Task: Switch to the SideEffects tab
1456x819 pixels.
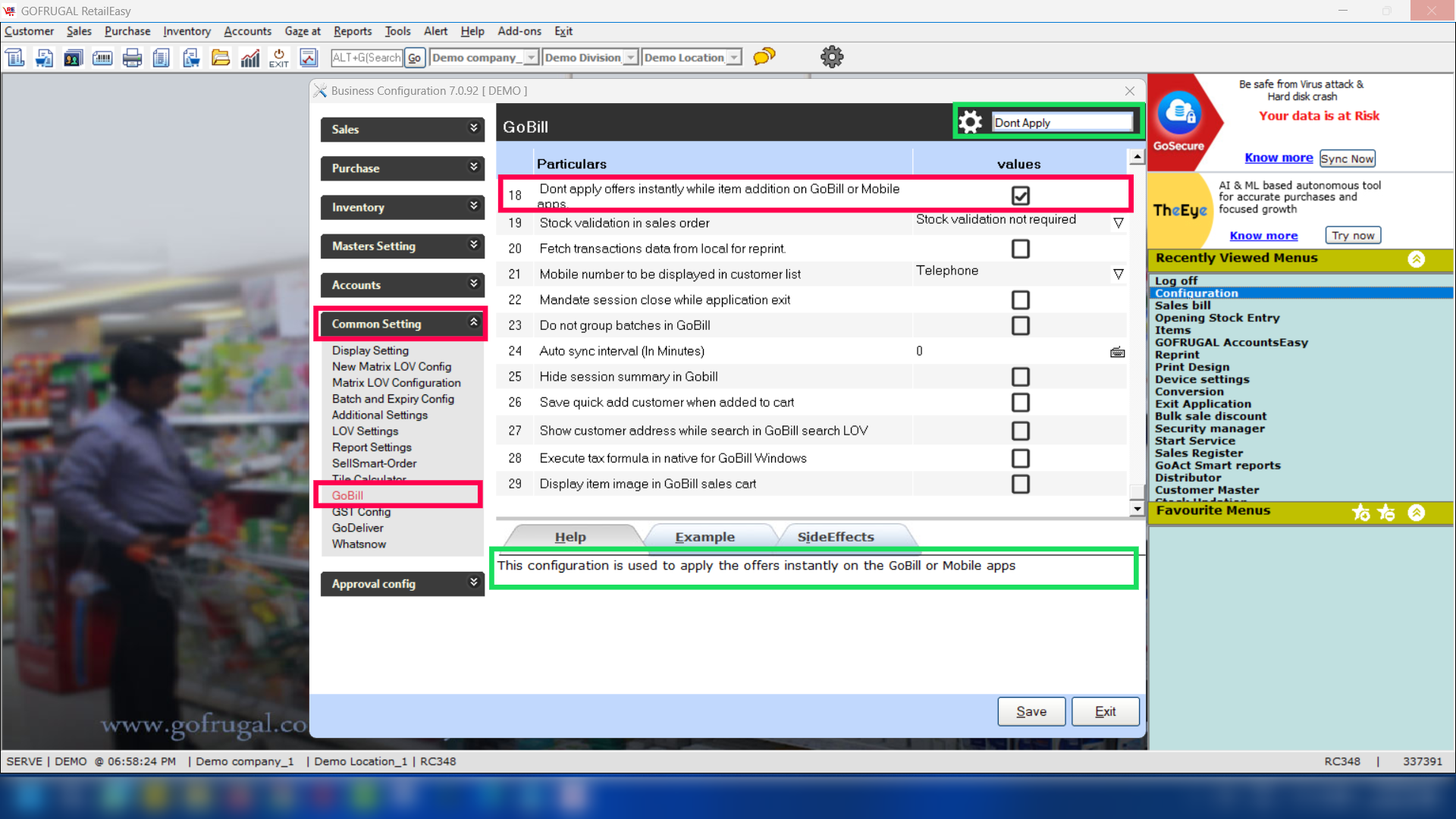Action: 835,537
